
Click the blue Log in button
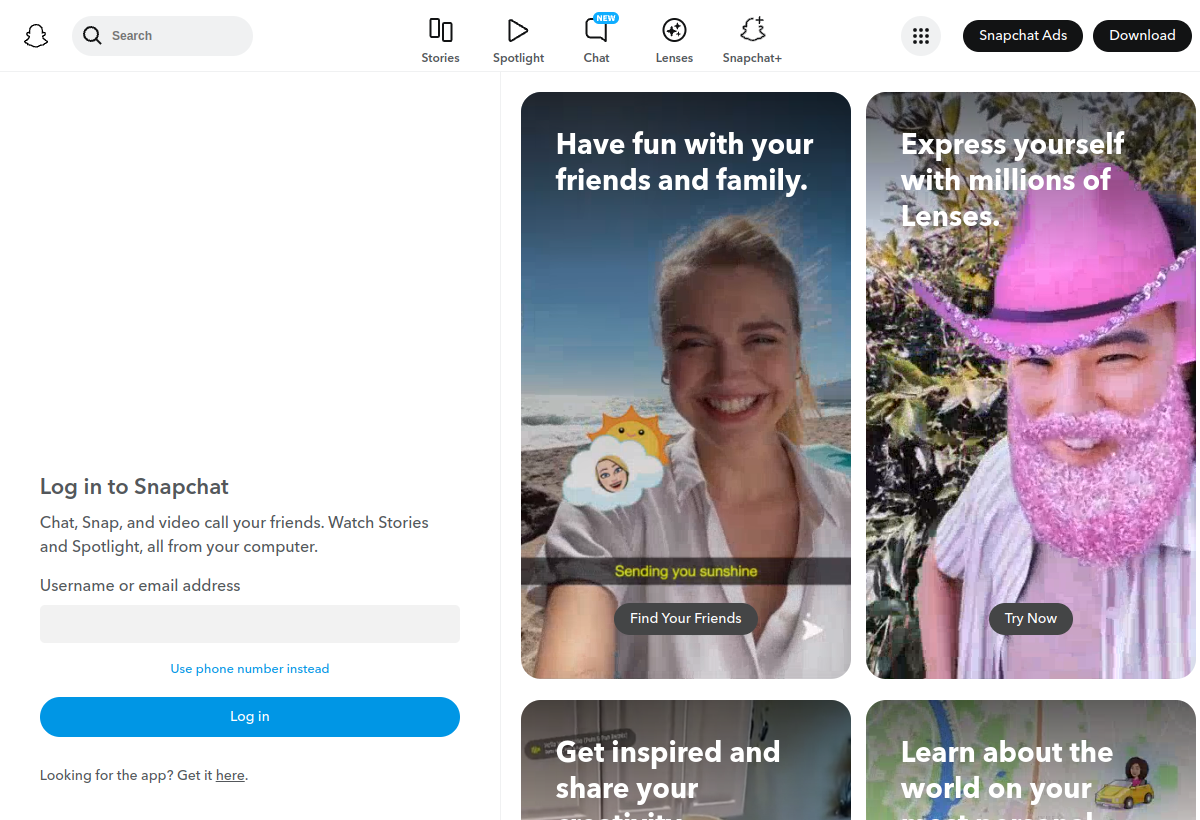pos(250,717)
